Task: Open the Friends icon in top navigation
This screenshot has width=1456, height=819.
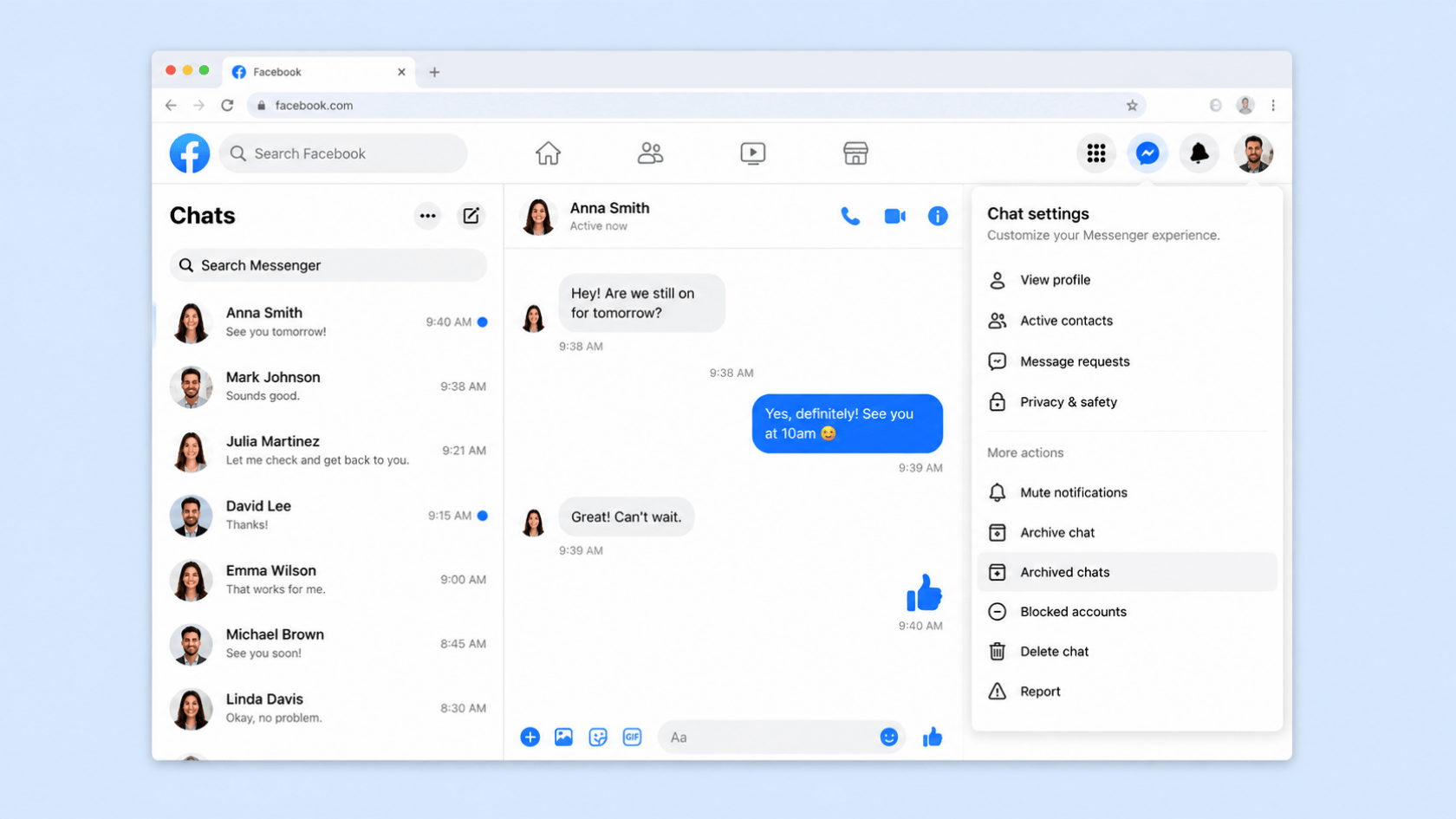Action: (650, 153)
